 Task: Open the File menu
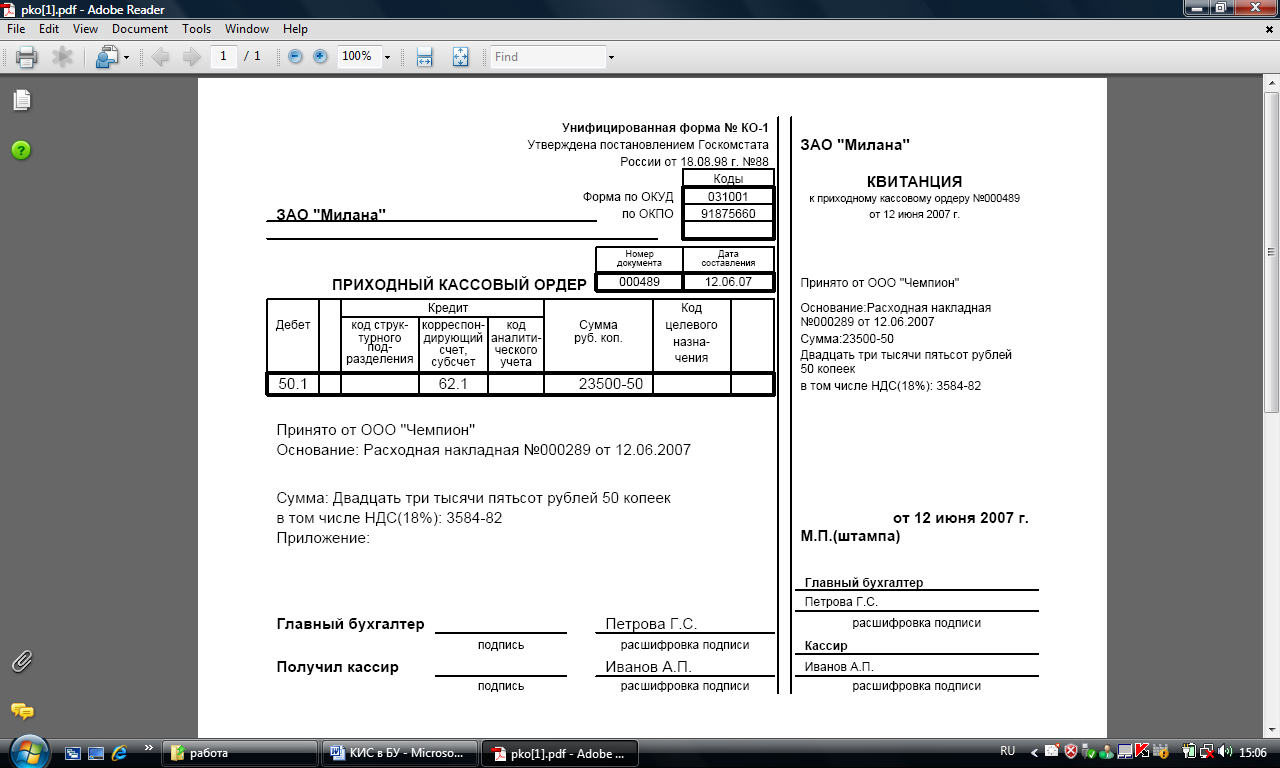tap(16, 29)
